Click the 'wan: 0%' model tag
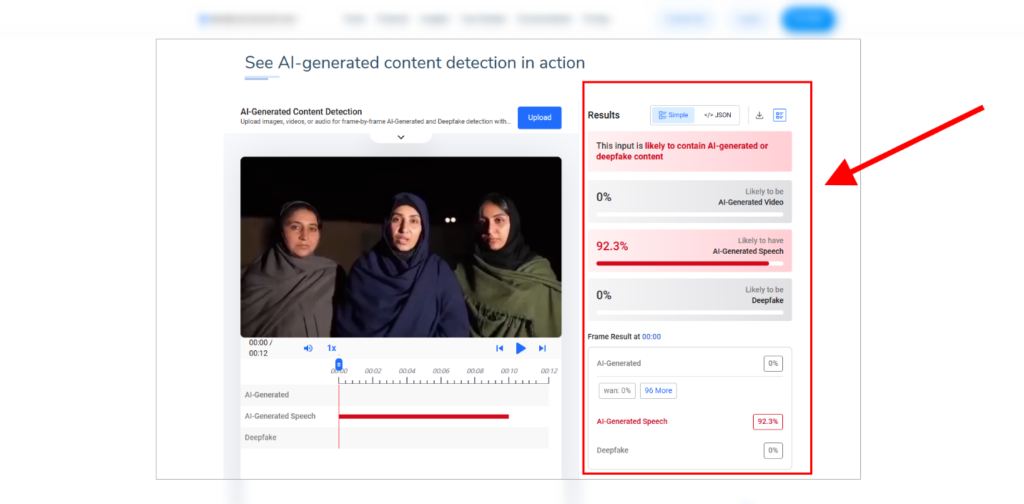Screen dimensions: 1024x504 pos(616,390)
